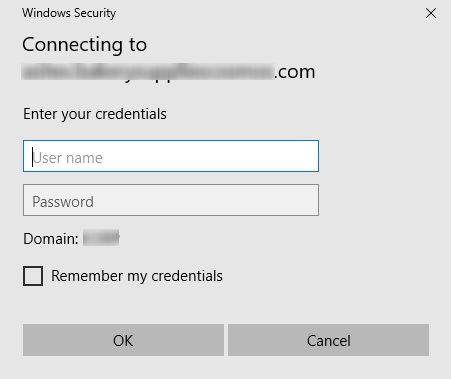Click the Windows Security title text

pyautogui.click(x=69, y=13)
